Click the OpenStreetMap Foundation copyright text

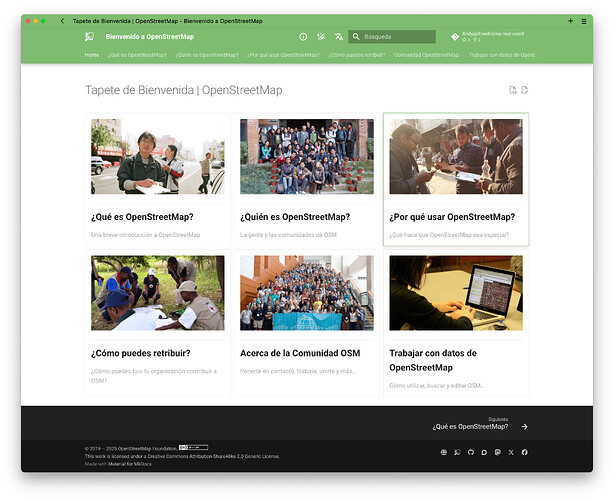pos(131,449)
